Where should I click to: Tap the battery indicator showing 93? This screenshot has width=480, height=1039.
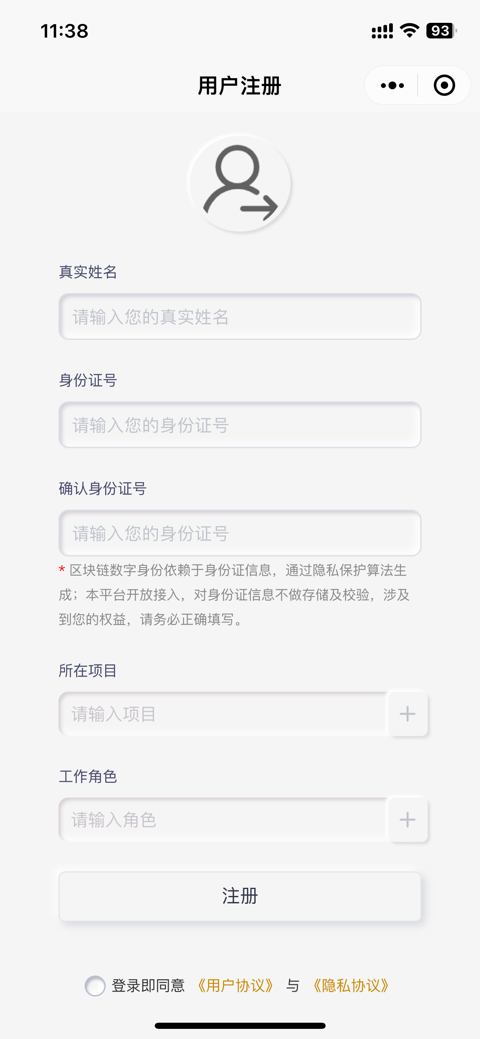tap(440, 30)
